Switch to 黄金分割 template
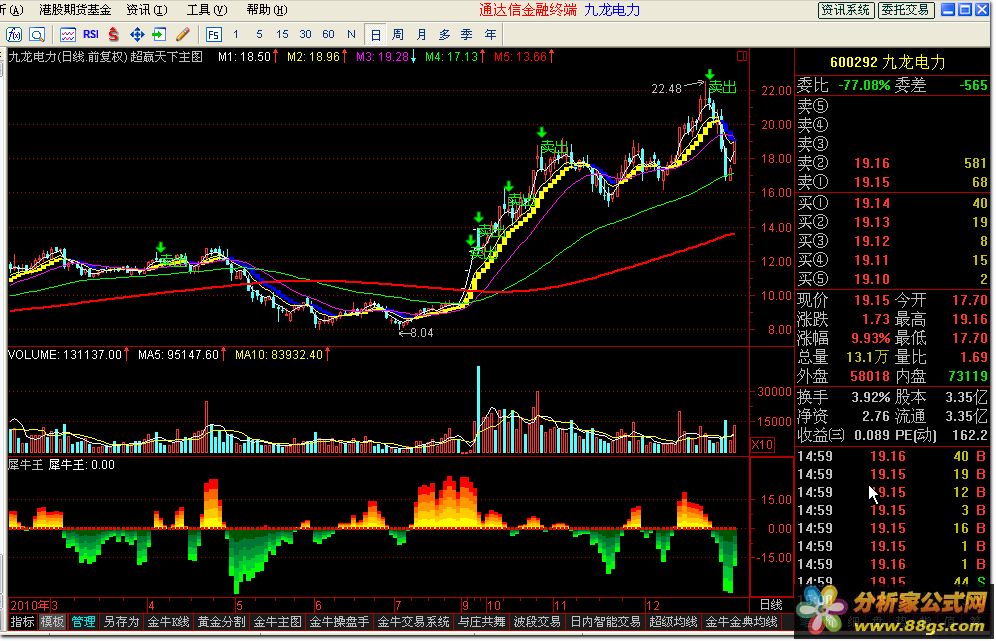996x641 pixels. (x=221, y=622)
